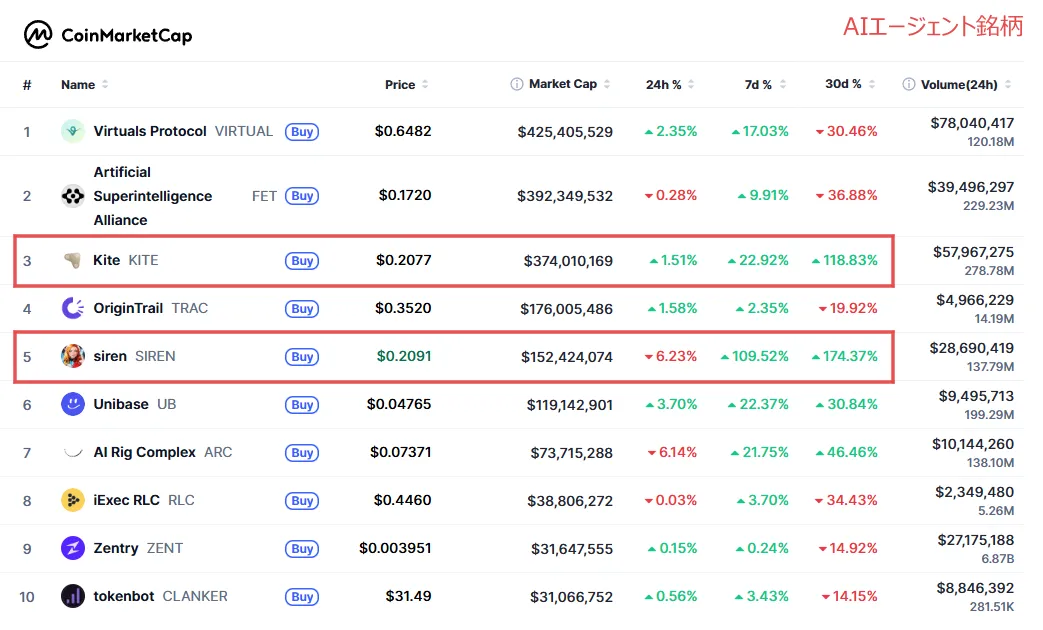This screenshot has height=630, width=1043.
Task: Click the Artificial Superintelligence Alliance FET icon
Action: 72,196
